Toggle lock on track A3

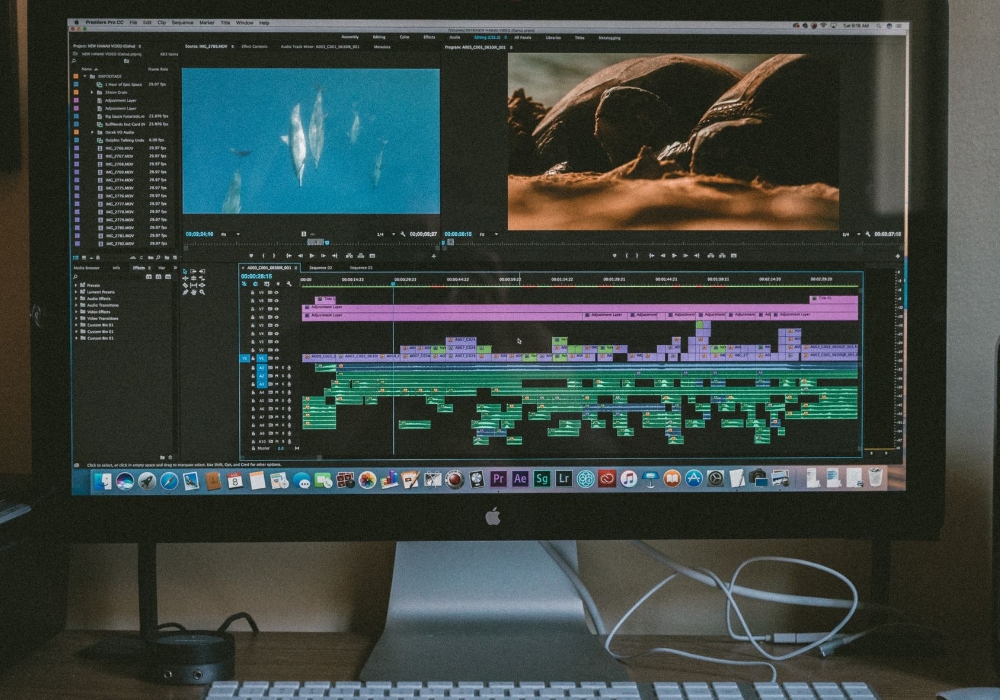(x=253, y=384)
